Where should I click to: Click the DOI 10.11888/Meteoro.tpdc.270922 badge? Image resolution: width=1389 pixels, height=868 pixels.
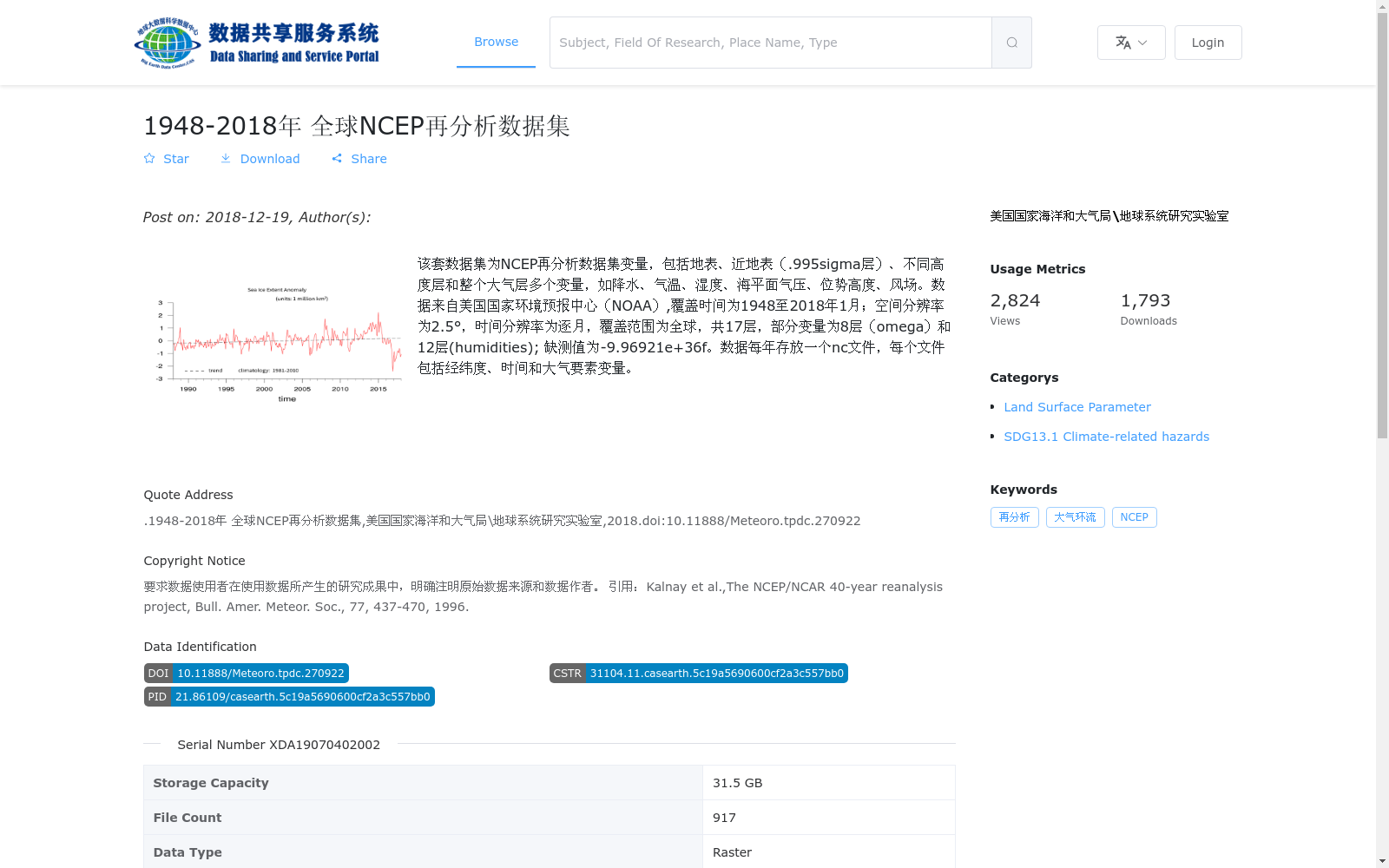point(246,674)
